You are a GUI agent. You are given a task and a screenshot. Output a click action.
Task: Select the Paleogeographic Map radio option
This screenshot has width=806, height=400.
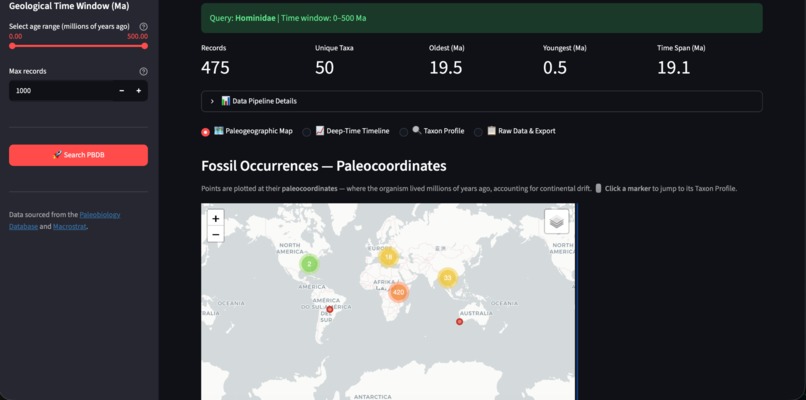click(x=247, y=132)
